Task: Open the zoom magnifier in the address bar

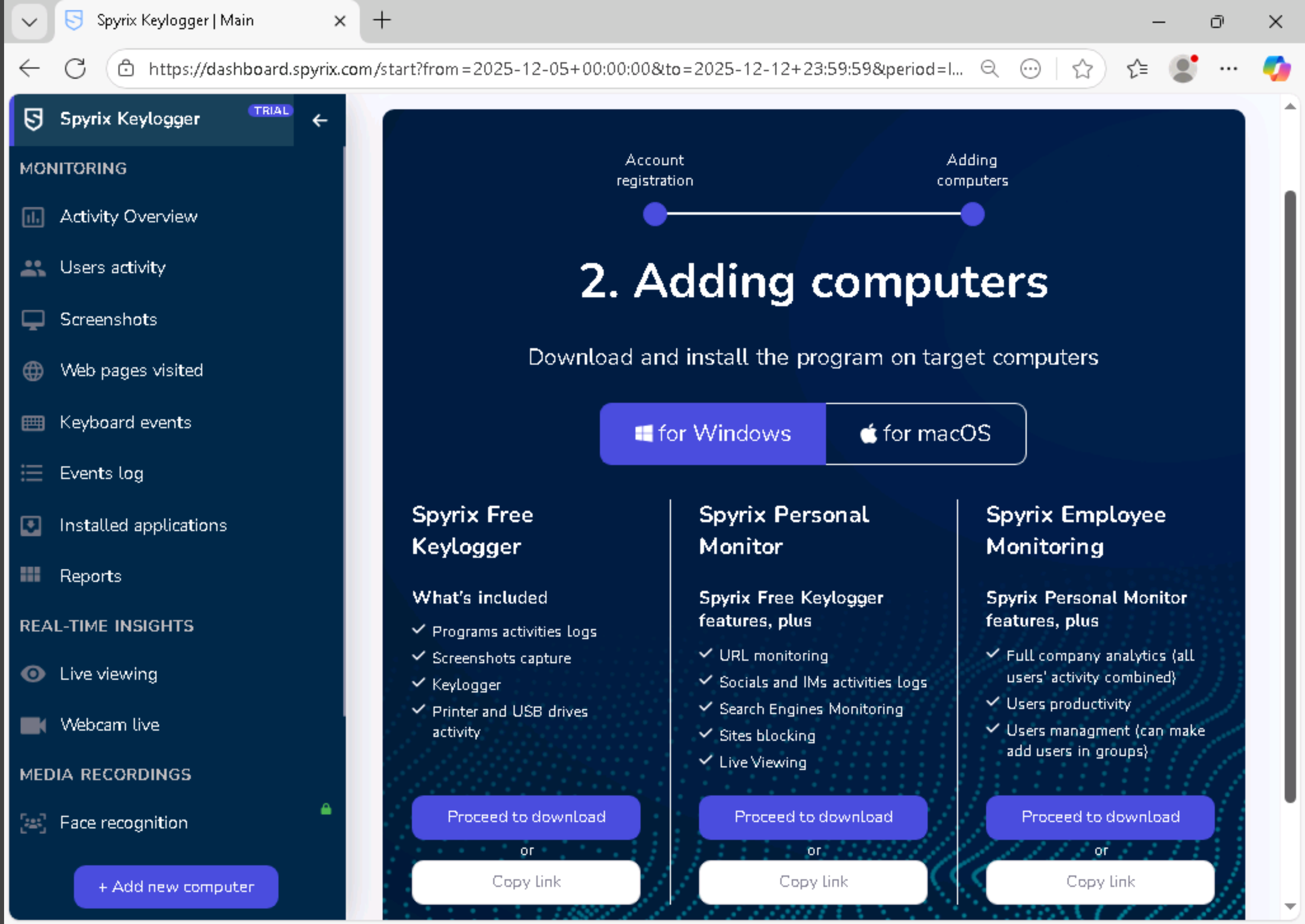Action: pos(990,69)
